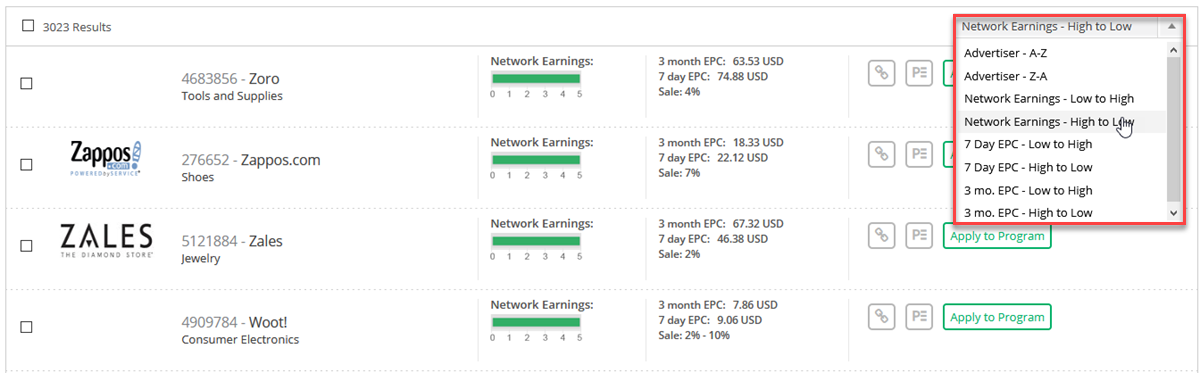Click the Zappos.com network earnings bar
This screenshot has width=1200, height=373.
click(536, 159)
